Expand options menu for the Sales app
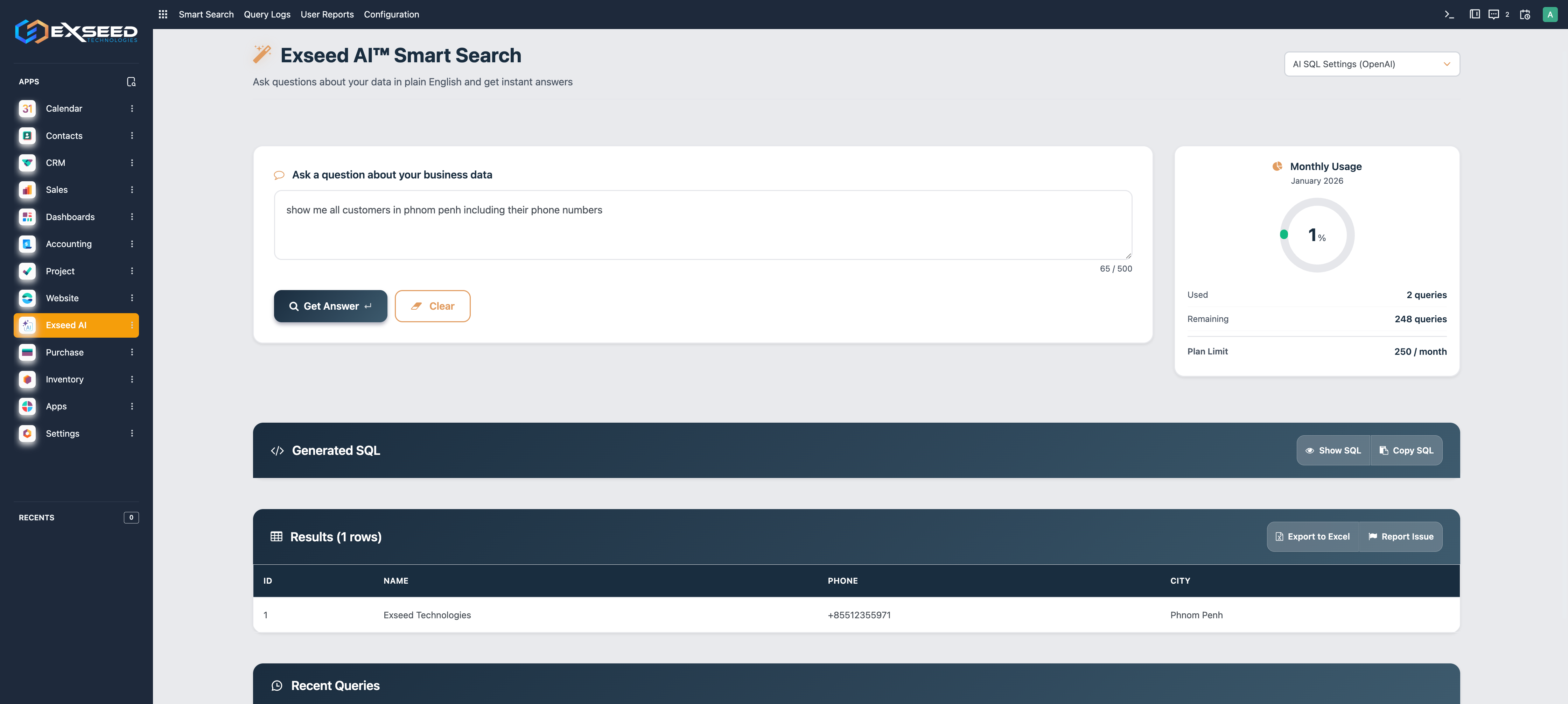The height and width of the screenshot is (704, 1568). (x=132, y=189)
